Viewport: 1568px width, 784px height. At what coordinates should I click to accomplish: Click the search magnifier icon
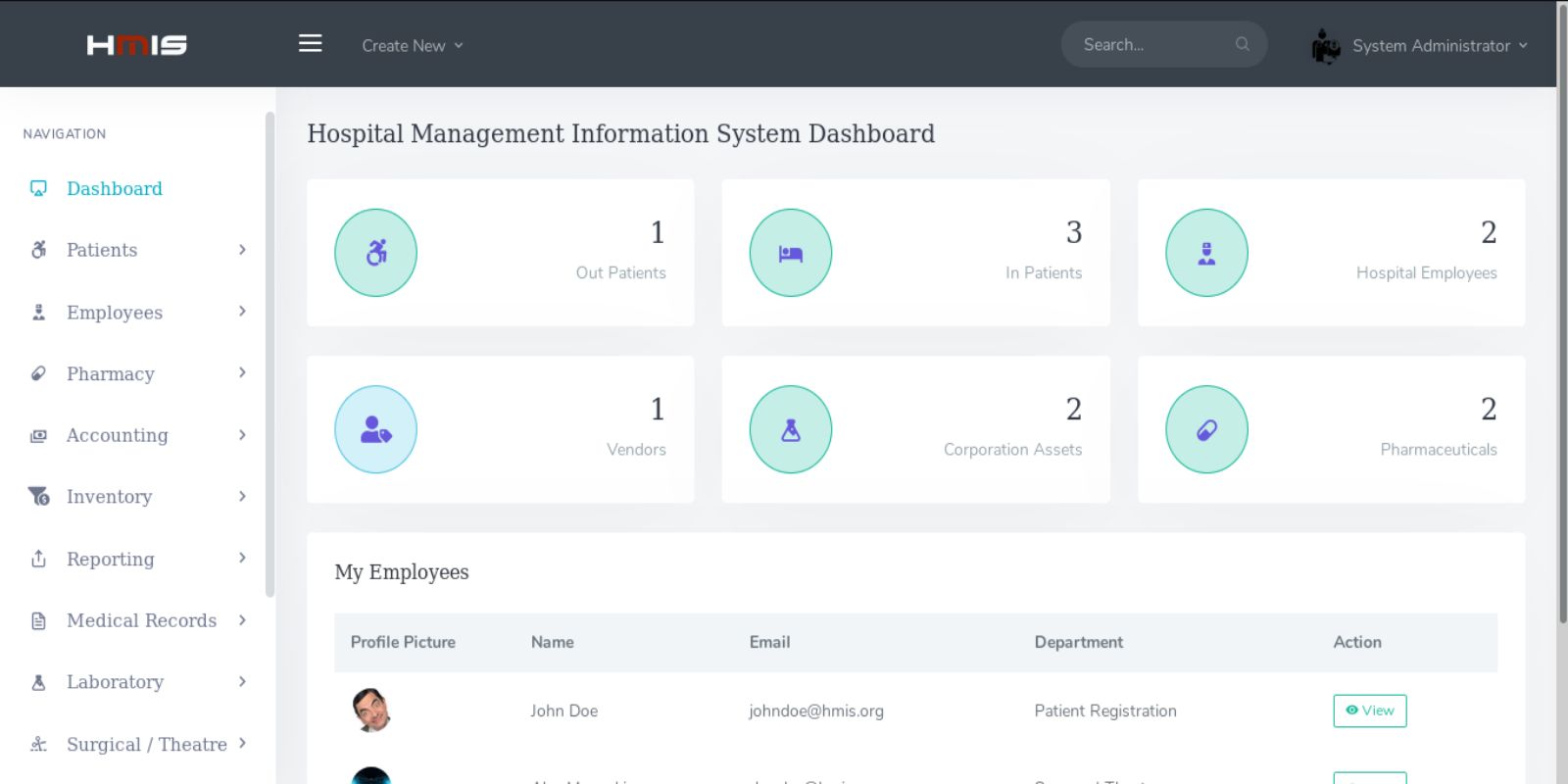click(x=1242, y=44)
